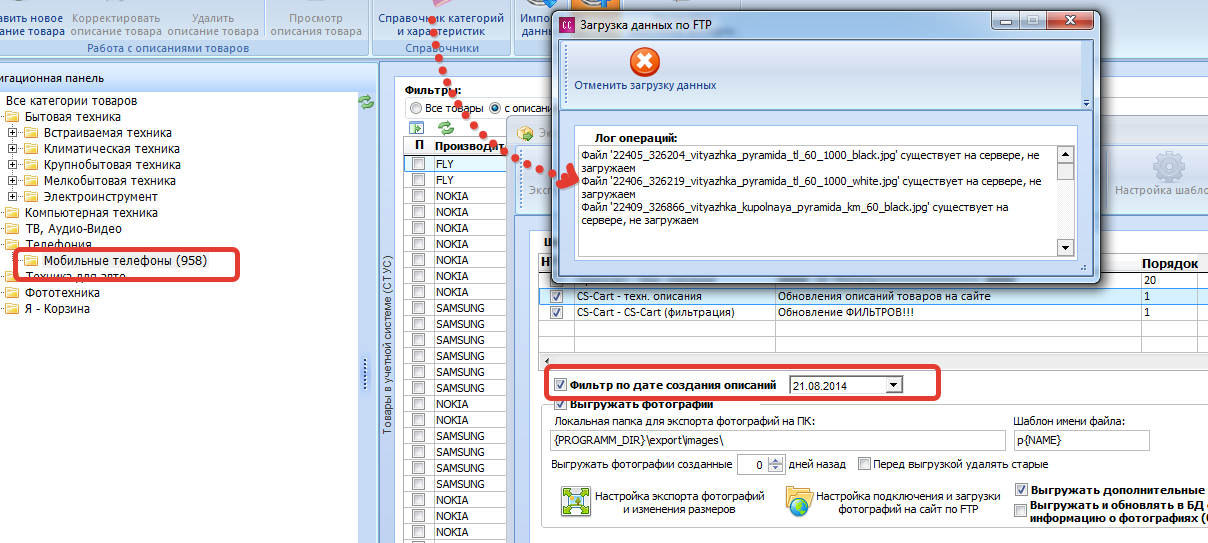Screen dimensions: 1208x543
Task: Select 'Мобильные телефоны (958)' category
Action: click(125, 261)
